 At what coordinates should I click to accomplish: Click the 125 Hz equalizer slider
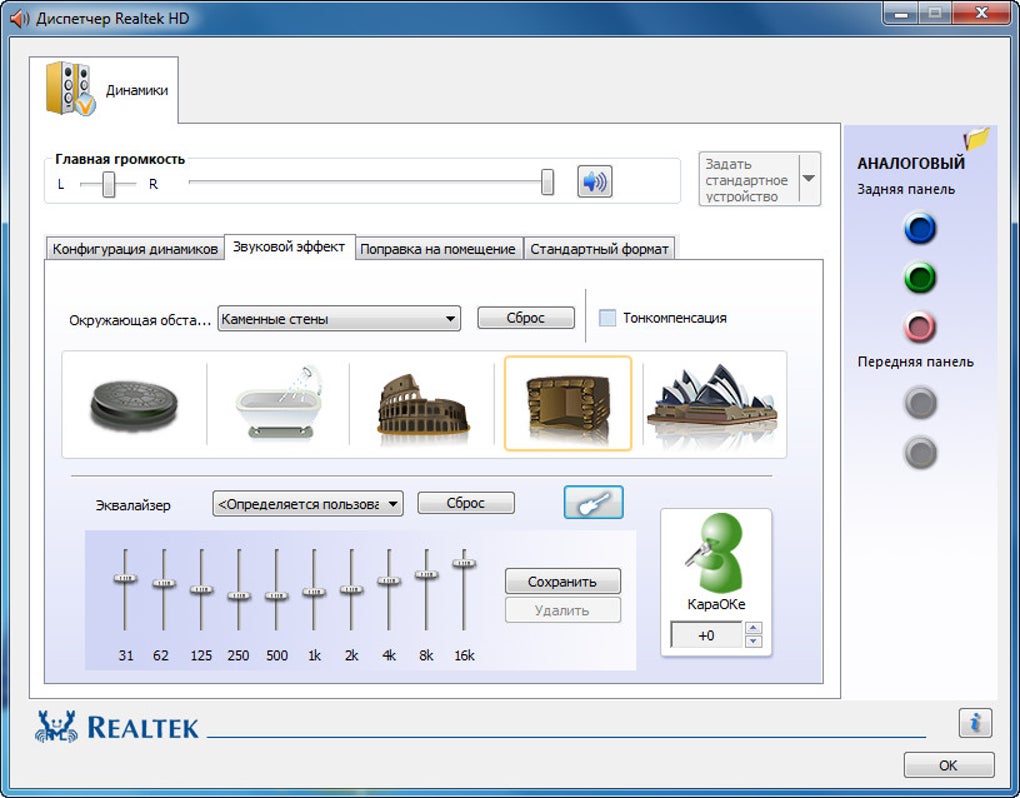pos(201,590)
